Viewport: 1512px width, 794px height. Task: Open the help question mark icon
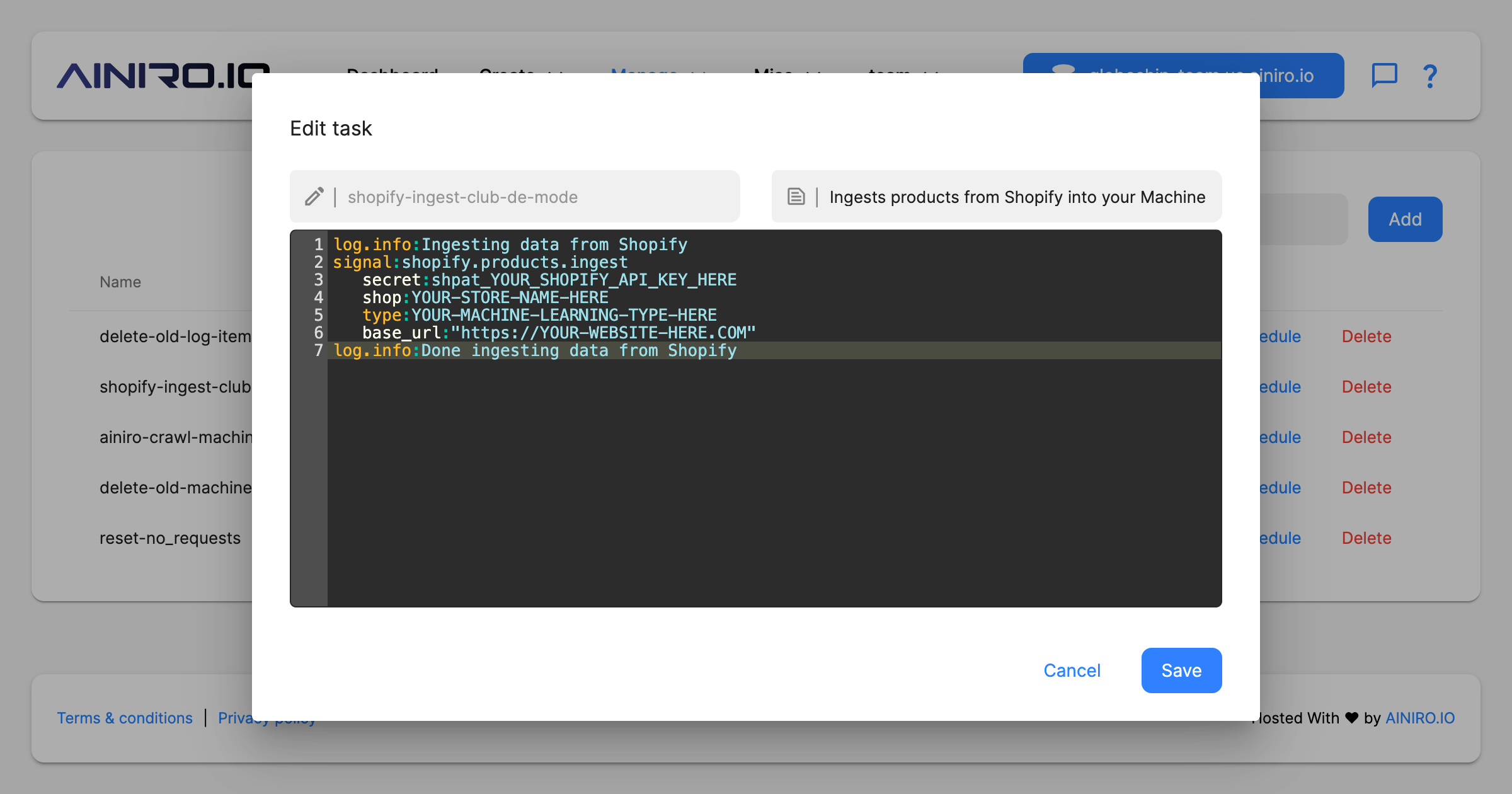click(x=1430, y=76)
